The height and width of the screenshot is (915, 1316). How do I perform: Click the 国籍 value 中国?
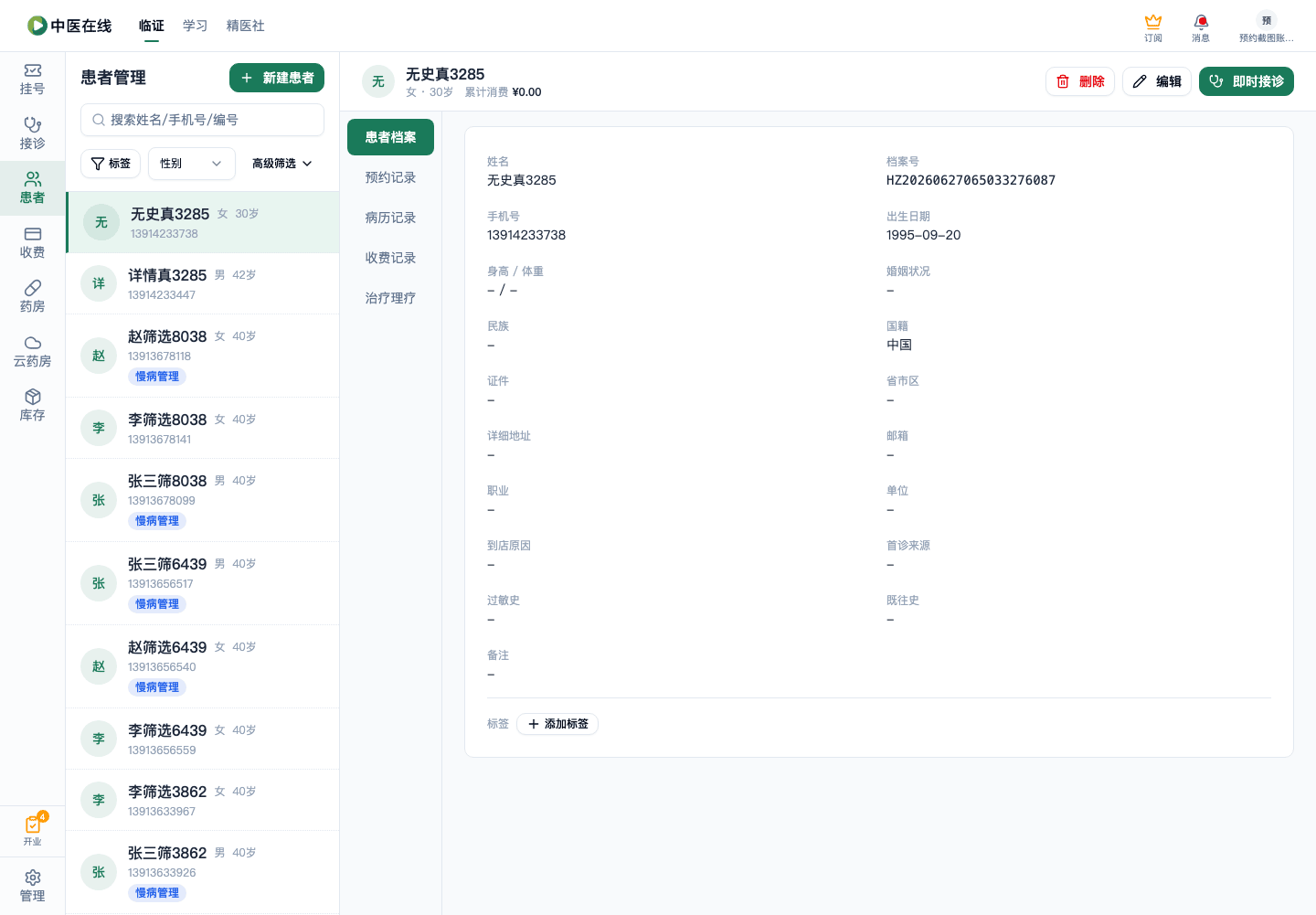click(899, 345)
